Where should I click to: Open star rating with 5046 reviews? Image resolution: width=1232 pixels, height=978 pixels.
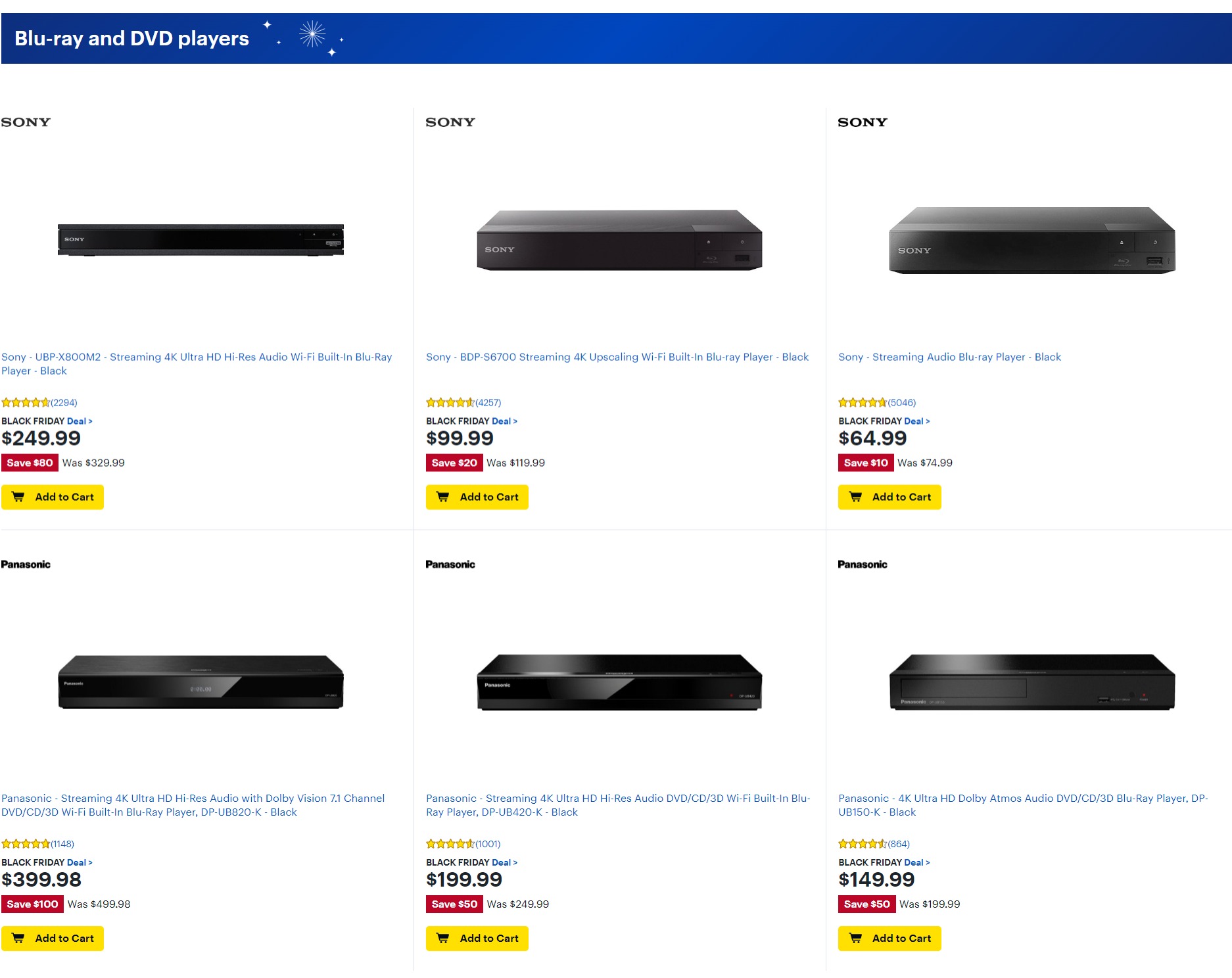click(877, 402)
